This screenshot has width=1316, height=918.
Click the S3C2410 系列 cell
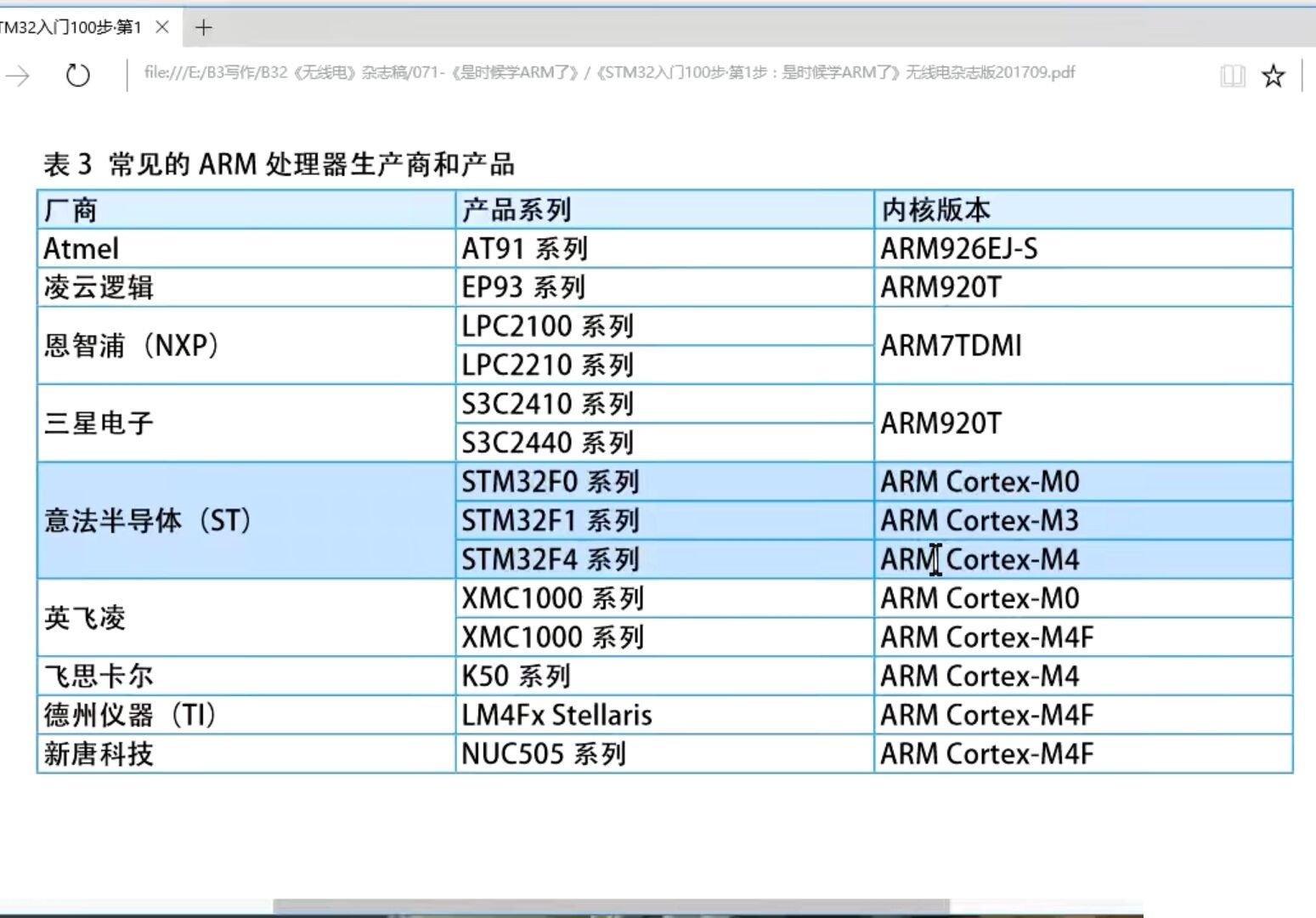click(x=664, y=404)
